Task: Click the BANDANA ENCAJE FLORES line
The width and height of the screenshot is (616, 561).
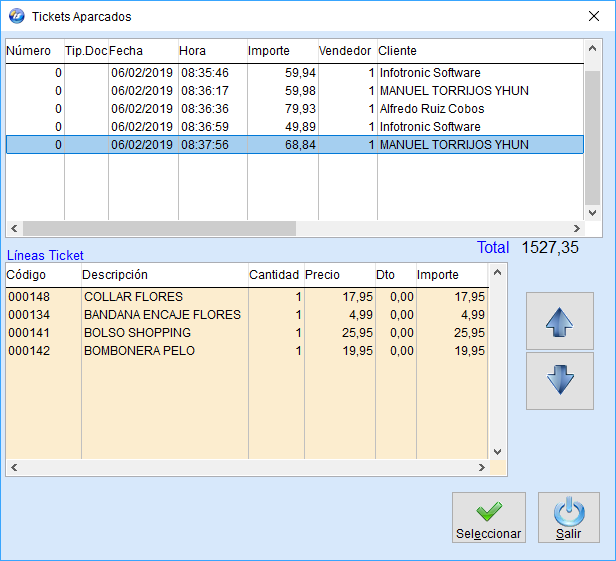Action: [x=247, y=315]
